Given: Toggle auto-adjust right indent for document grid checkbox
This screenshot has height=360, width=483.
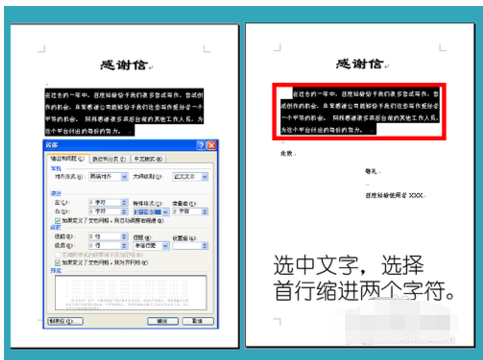Looking at the screenshot, I should [x=58, y=221].
